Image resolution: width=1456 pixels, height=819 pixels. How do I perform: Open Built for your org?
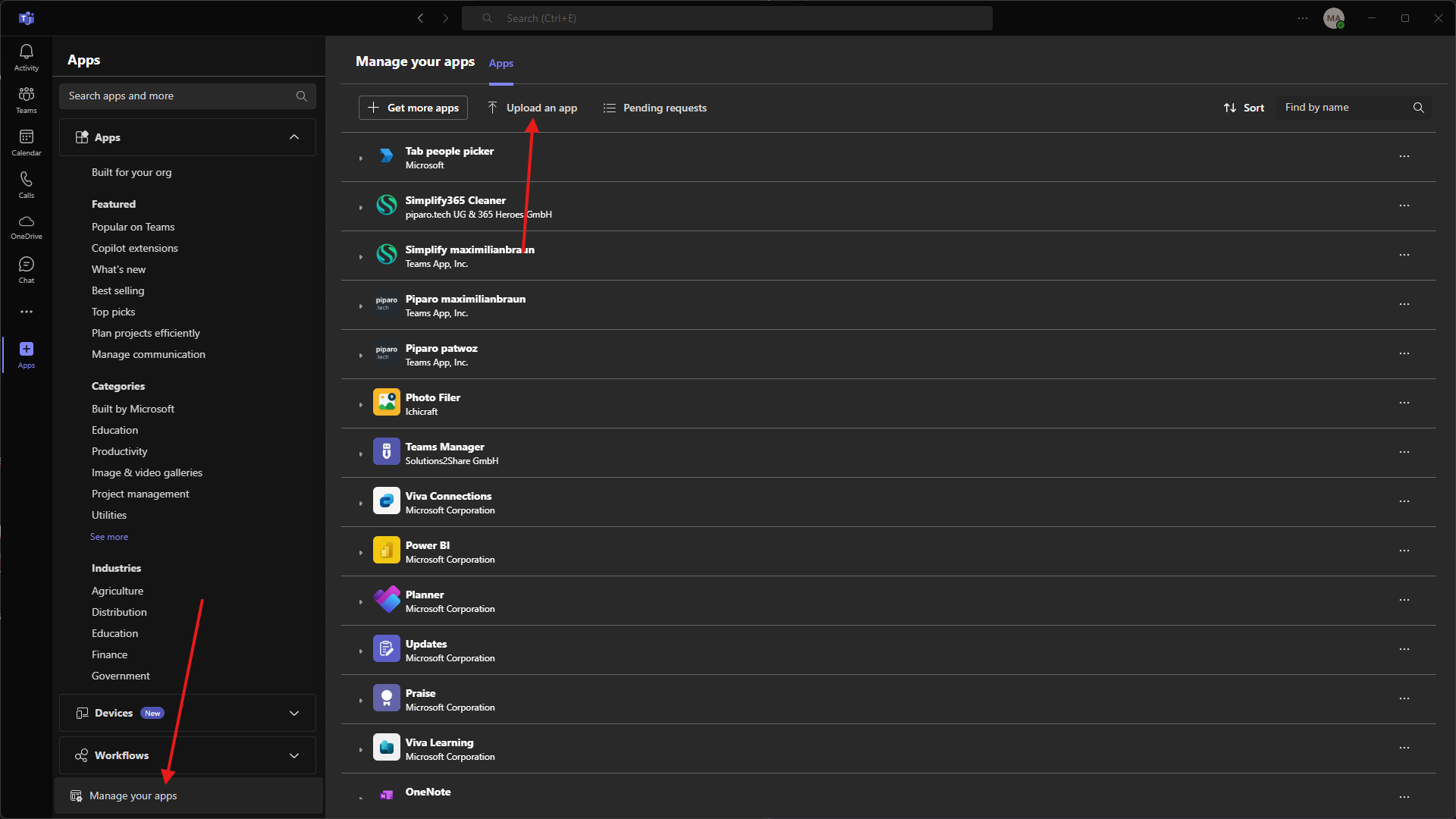[x=132, y=173]
